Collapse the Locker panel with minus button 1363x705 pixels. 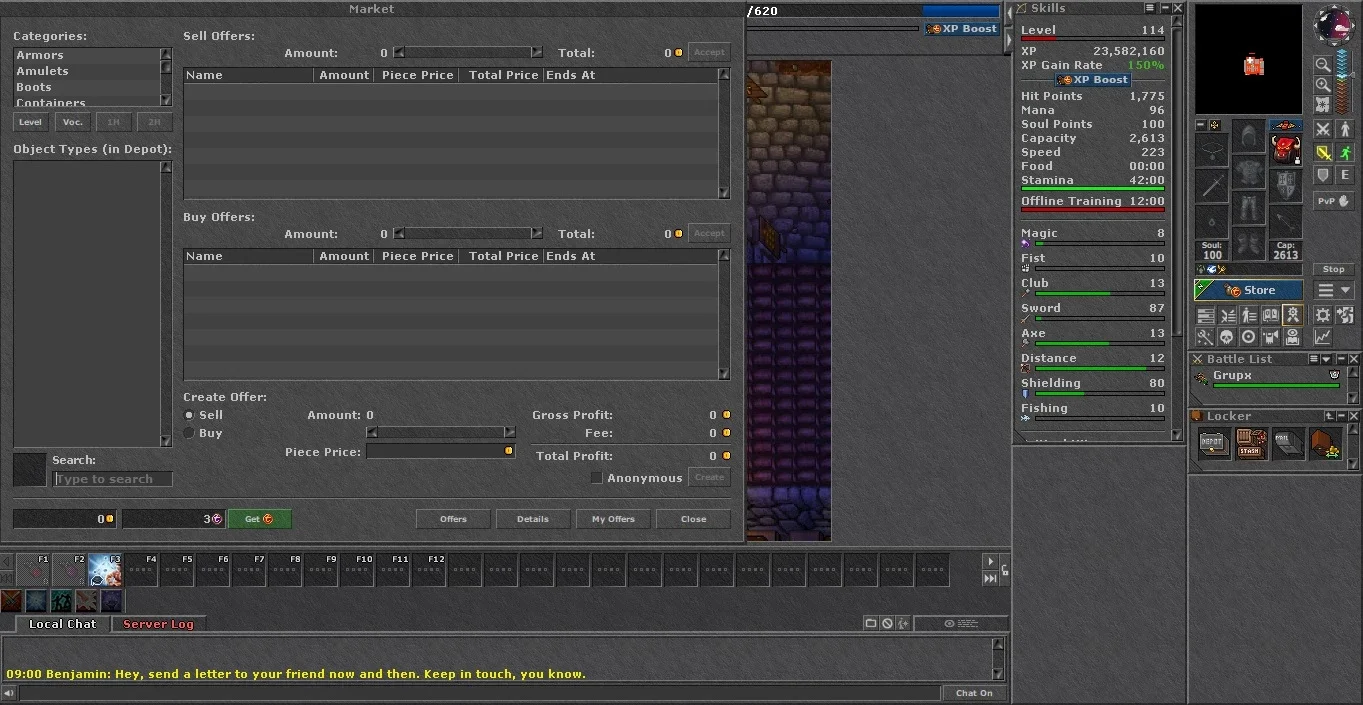pos(1341,416)
